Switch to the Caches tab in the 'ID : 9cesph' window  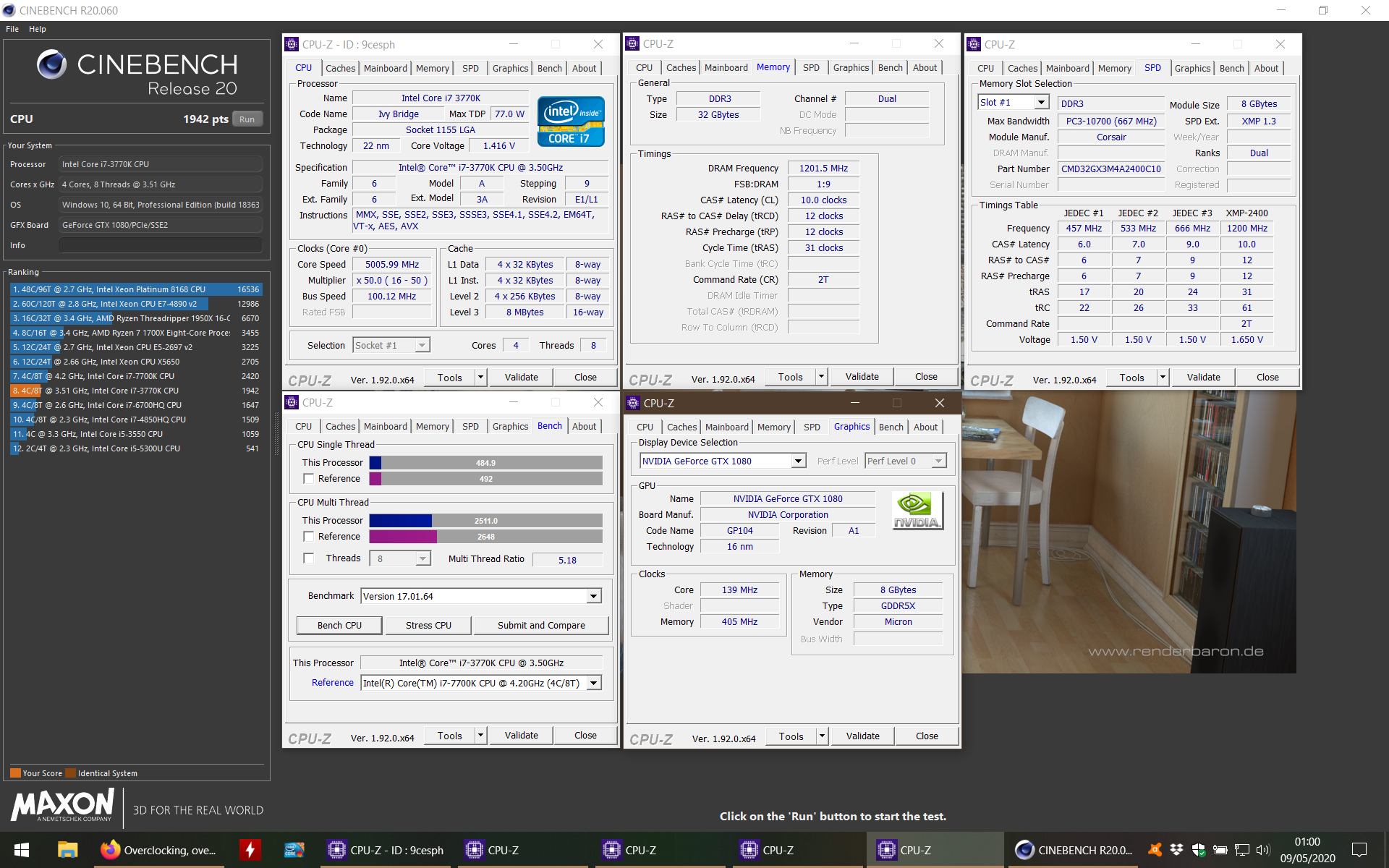340,68
